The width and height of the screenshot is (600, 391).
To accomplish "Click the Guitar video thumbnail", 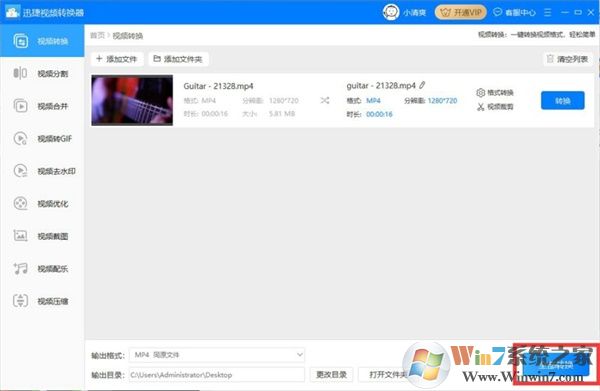I will [132, 100].
